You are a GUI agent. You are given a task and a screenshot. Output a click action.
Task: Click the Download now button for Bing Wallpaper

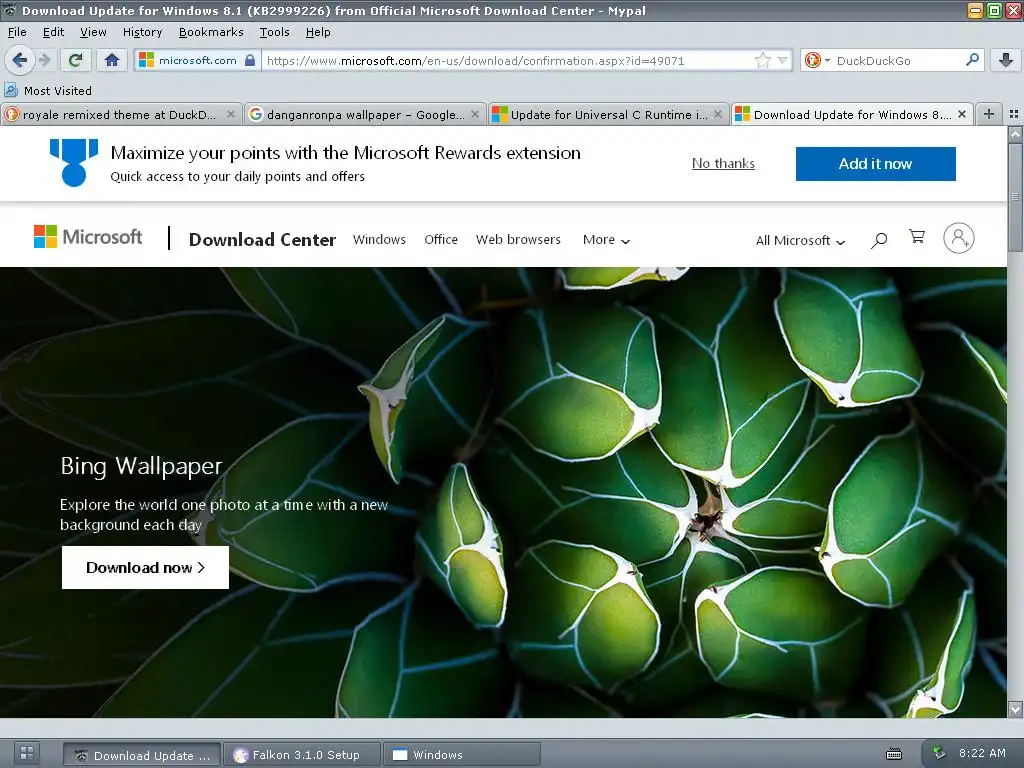click(145, 568)
